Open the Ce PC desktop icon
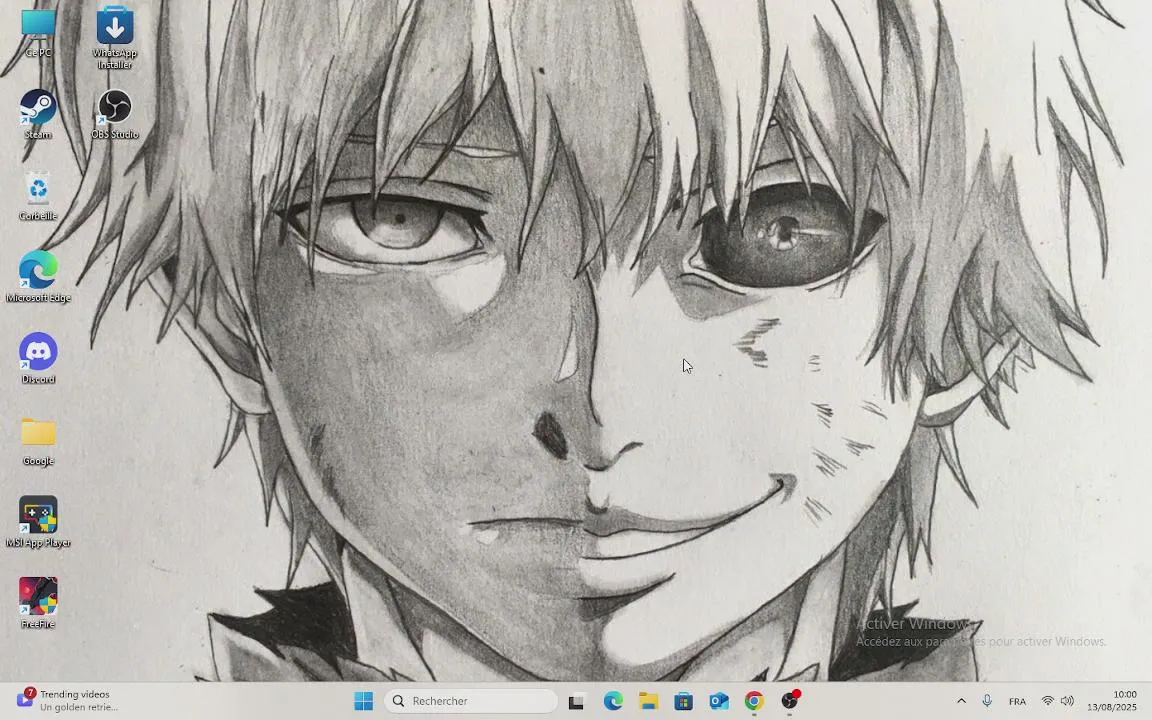The width and height of the screenshot is (1152, 720). [38, 33]
